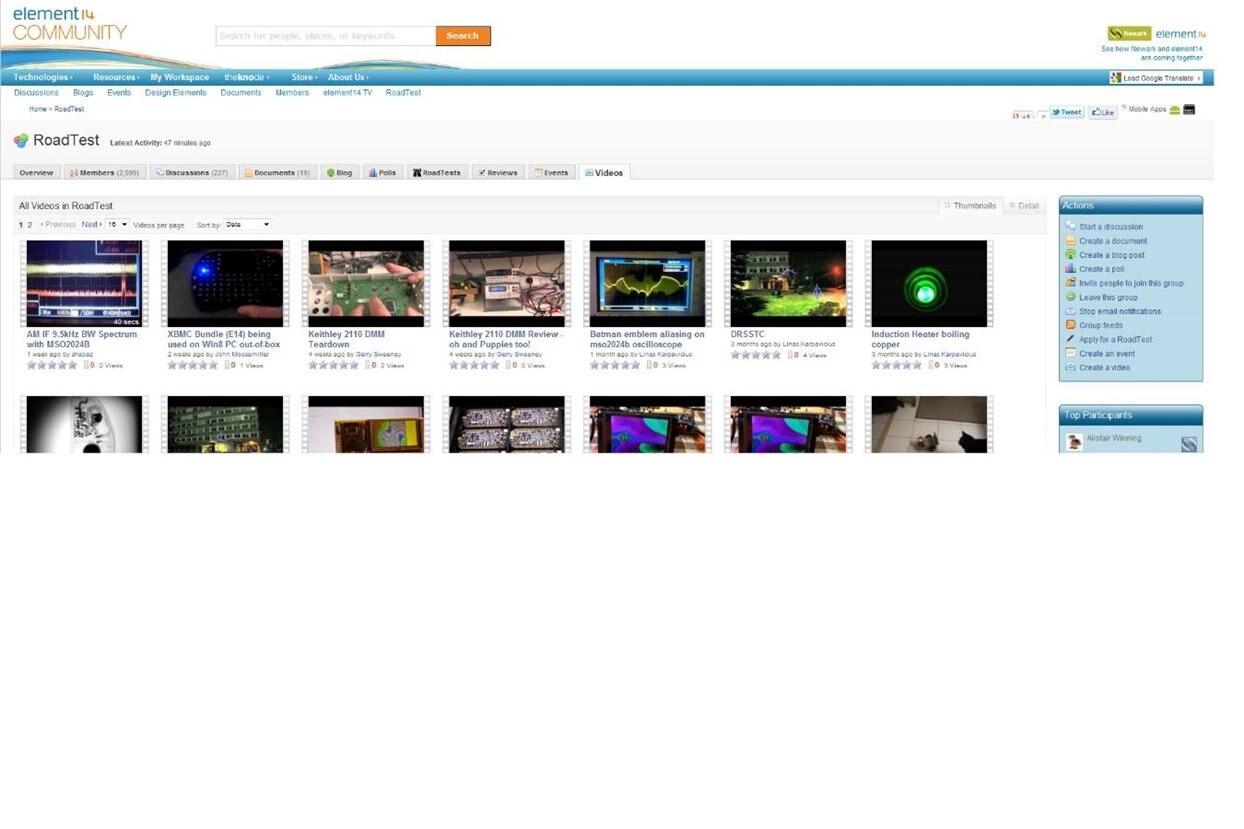
Task: Go to the Next videos page
Action: click(91, 225)
